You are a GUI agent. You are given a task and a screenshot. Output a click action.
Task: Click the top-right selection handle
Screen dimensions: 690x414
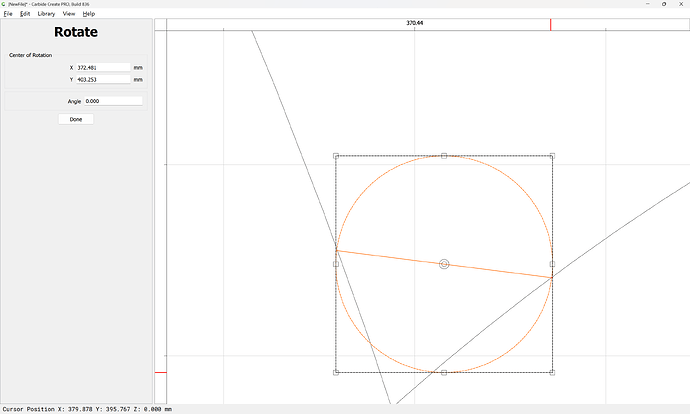(x=552, y=156)
